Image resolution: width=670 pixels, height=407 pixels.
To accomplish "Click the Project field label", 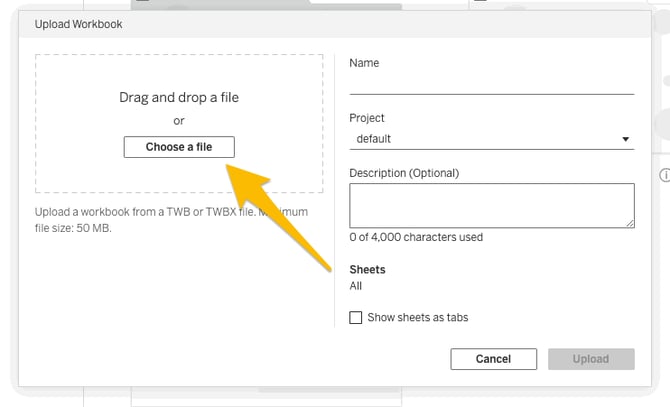I will point(367,118).
